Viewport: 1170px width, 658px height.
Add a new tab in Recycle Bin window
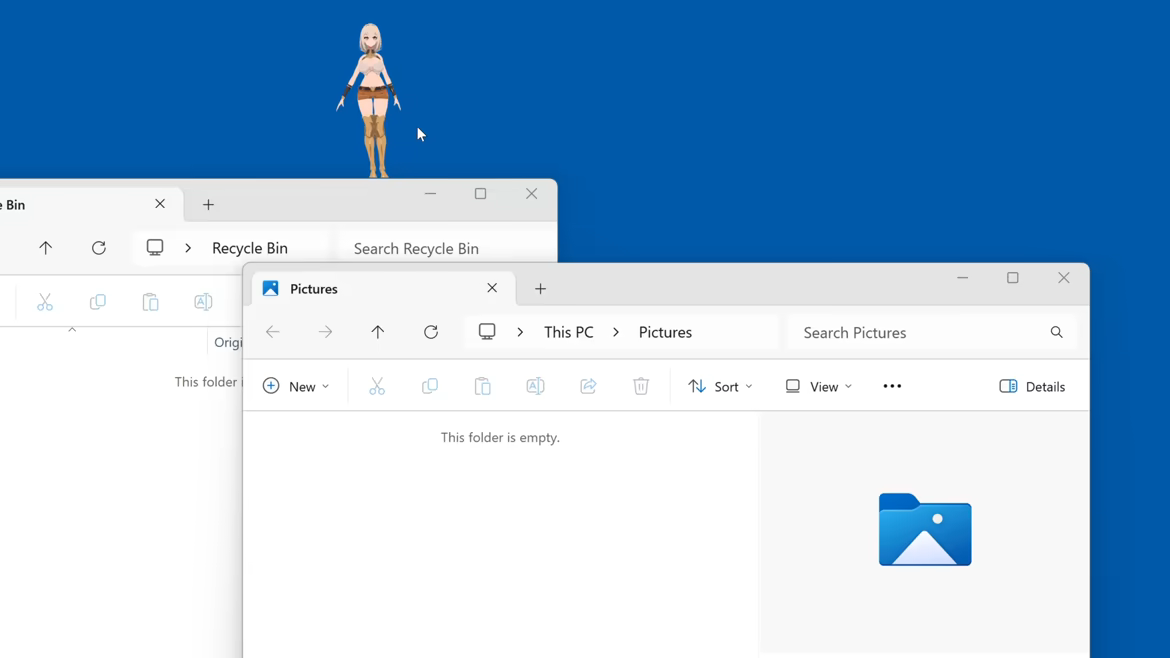[x=208, y=204]
